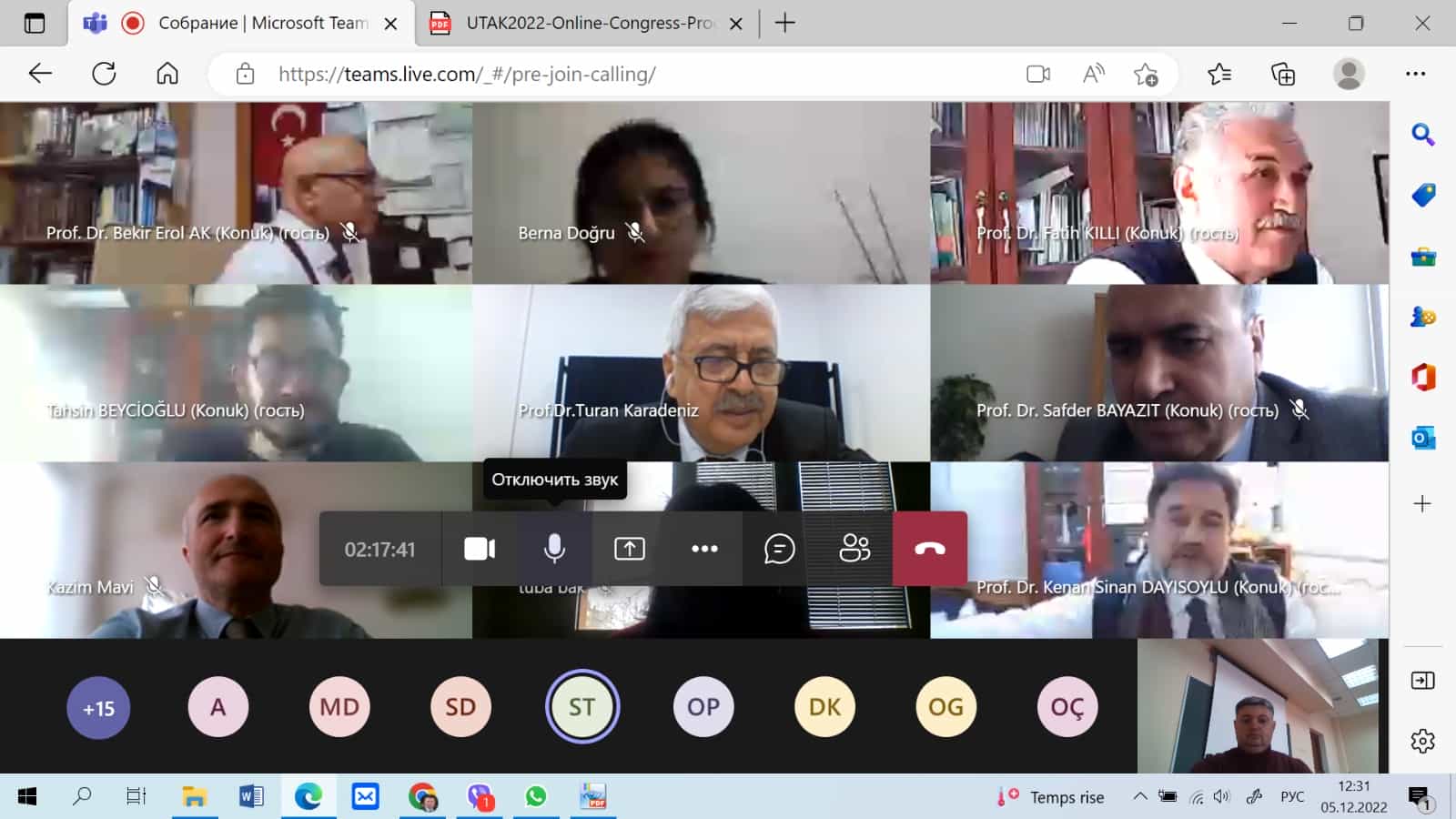Open the browser Collections icon
The image size is (1456, 819).
point(1282,74)
